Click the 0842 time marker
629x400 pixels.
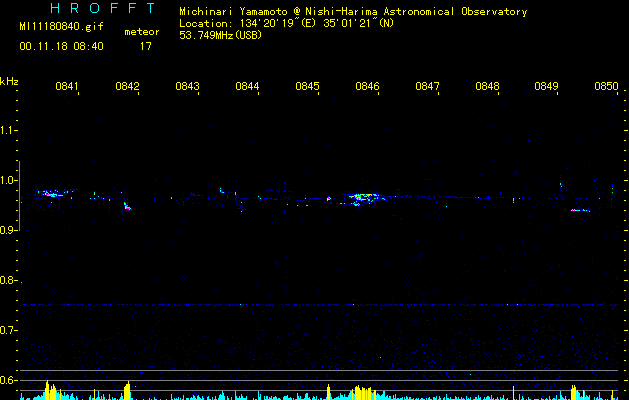[x=127, y=86]
